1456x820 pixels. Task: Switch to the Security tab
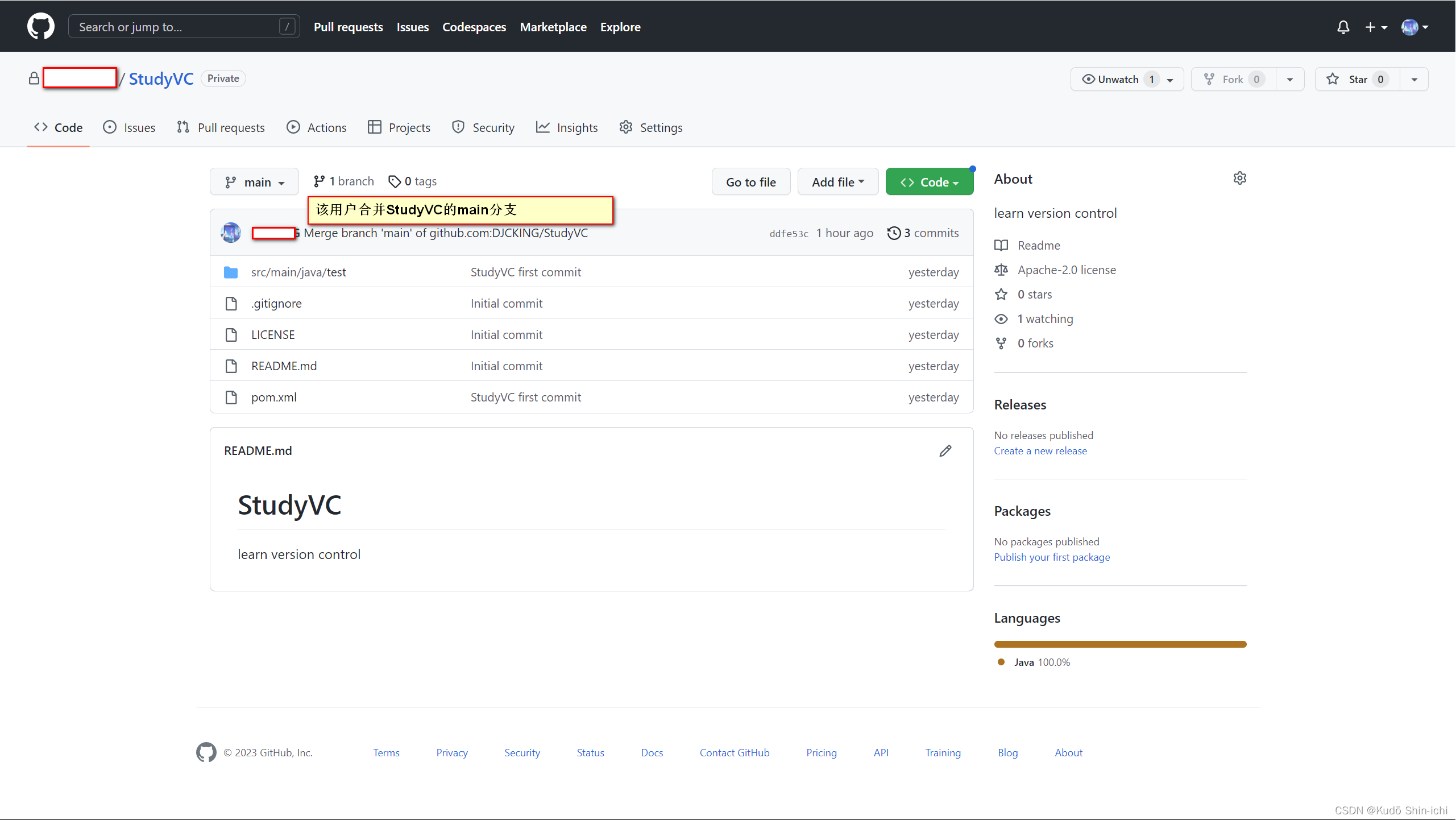(x=483, y=127)
